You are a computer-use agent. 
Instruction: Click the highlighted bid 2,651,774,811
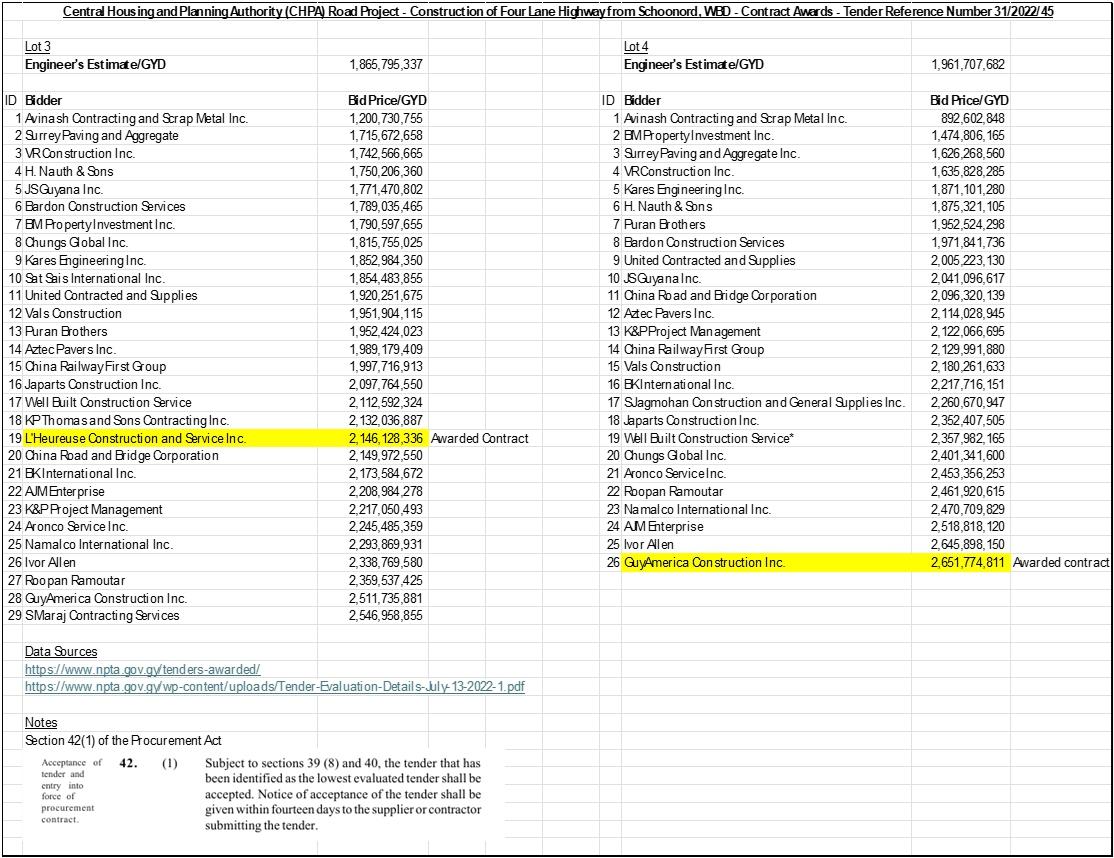[x=968, y=563]
